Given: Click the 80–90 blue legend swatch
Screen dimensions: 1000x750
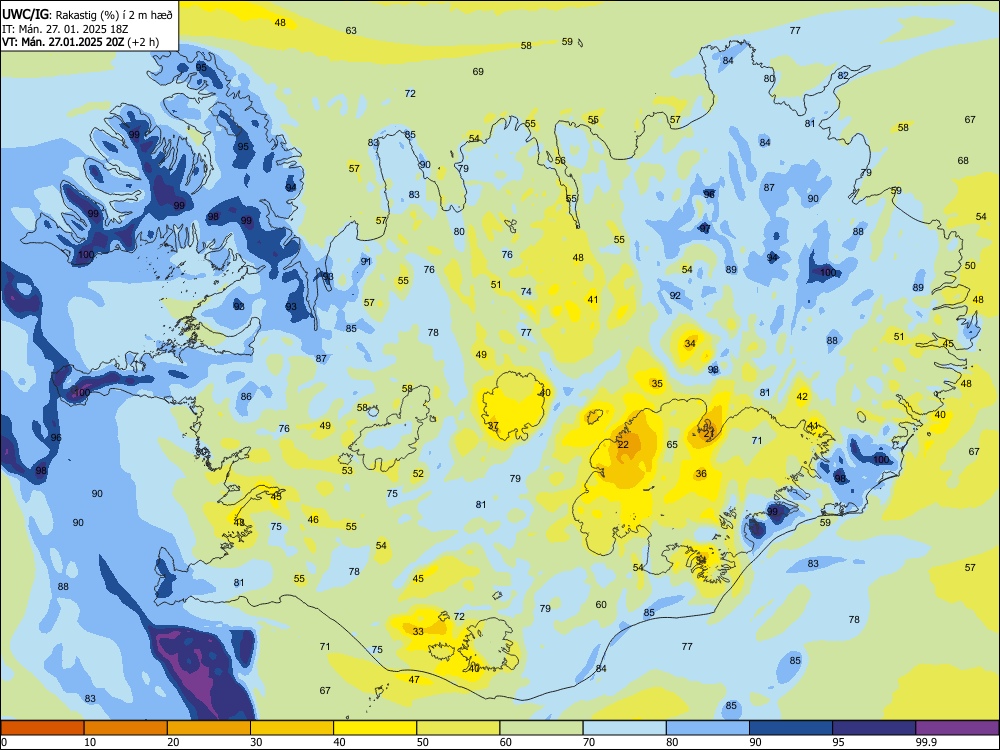Looking at the screenshot, I should [708, 728].
